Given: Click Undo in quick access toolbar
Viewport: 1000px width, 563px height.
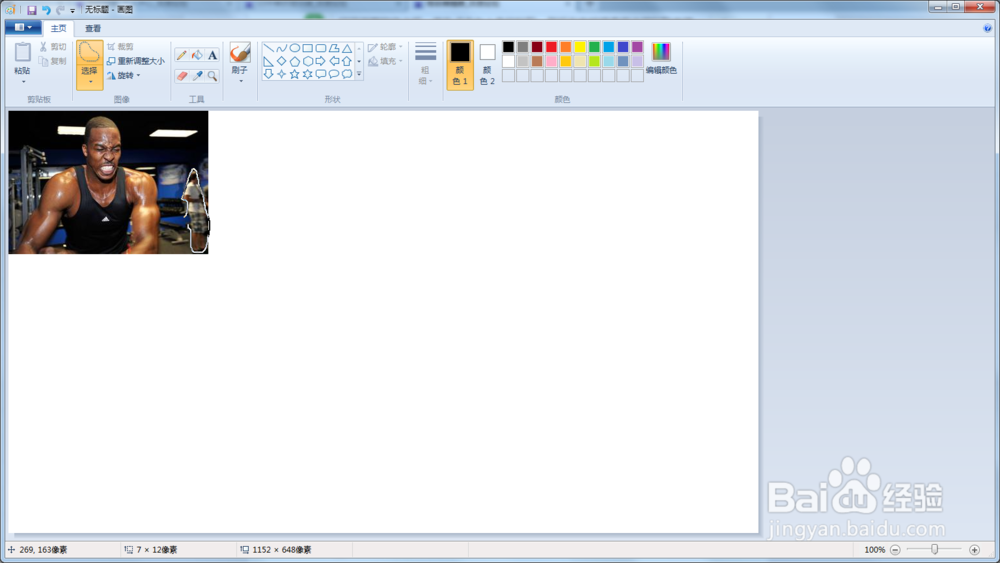Looking at the screenshot, I should click(x=46, y=10).
